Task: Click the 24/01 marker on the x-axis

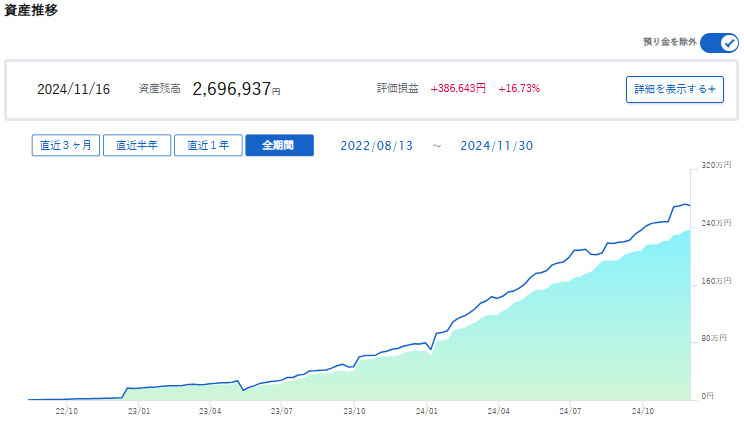Action: pyautogui.click(x=427, y=410)
